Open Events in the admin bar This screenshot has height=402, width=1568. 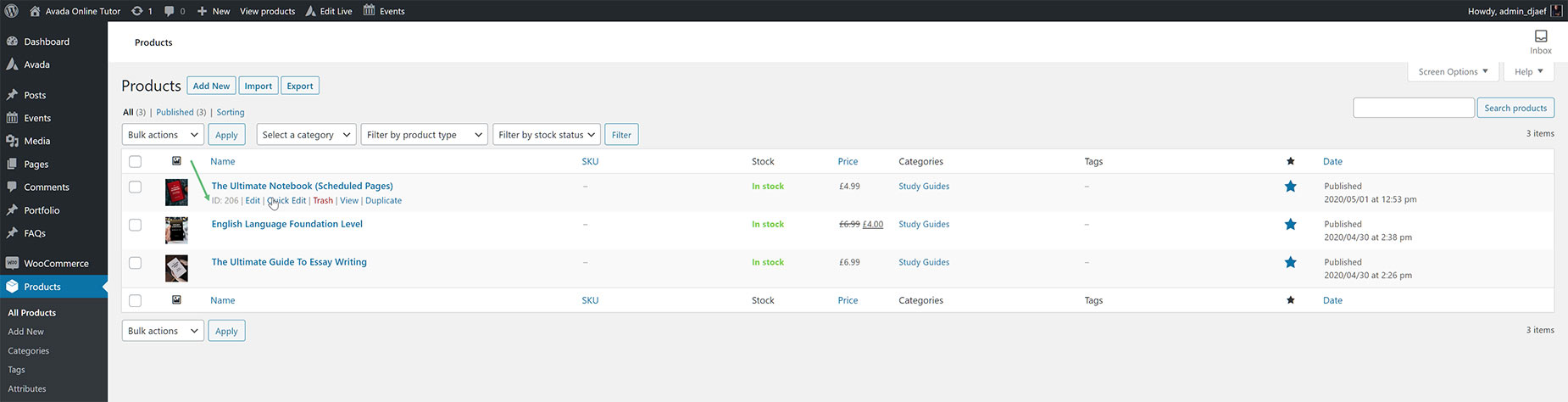[x=384, y=11]
